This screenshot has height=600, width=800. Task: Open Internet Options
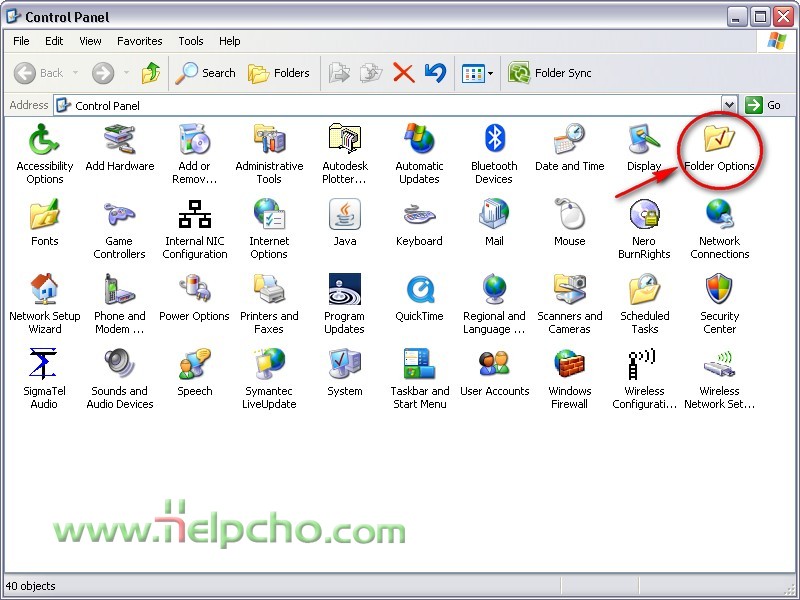(x=269, y=229)
